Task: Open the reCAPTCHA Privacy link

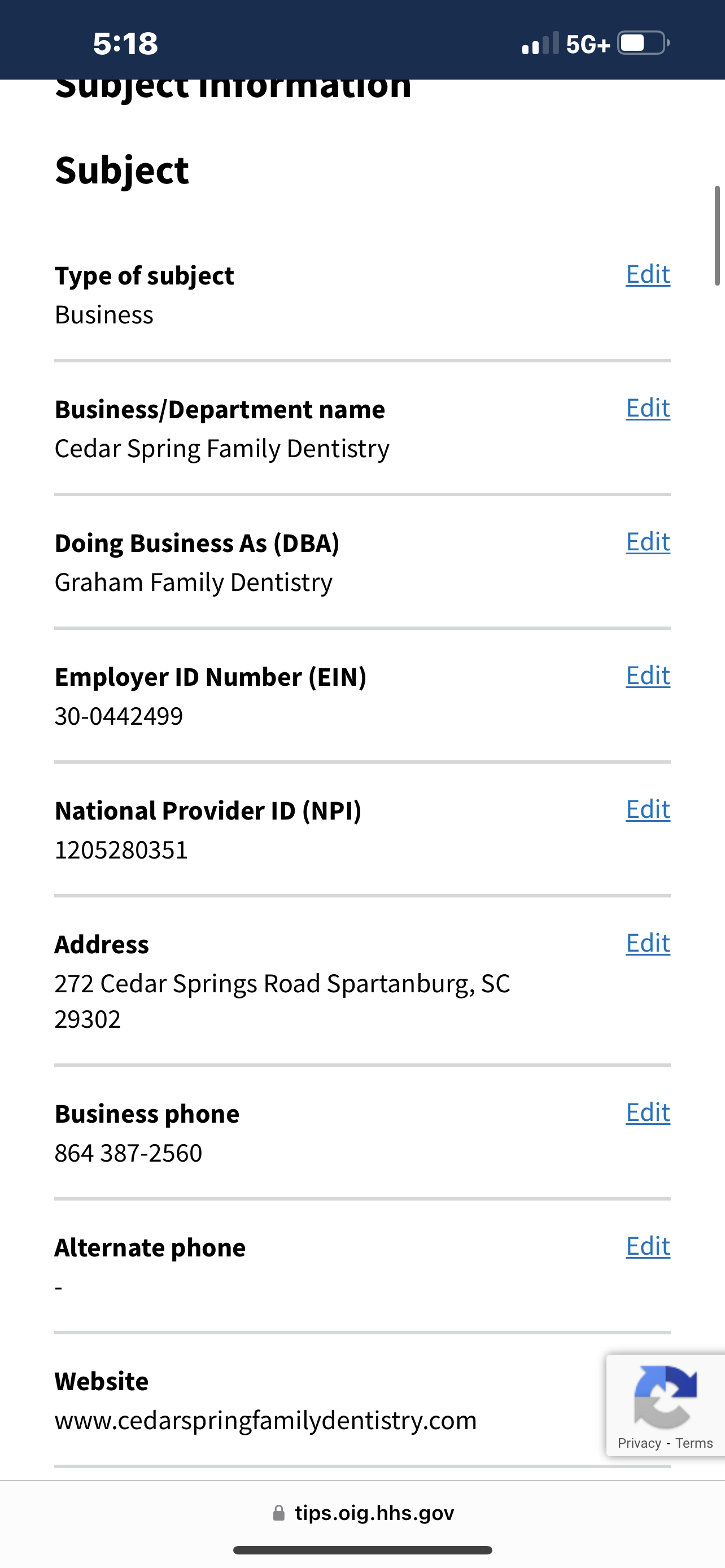Action: [x=639, y=1443]
